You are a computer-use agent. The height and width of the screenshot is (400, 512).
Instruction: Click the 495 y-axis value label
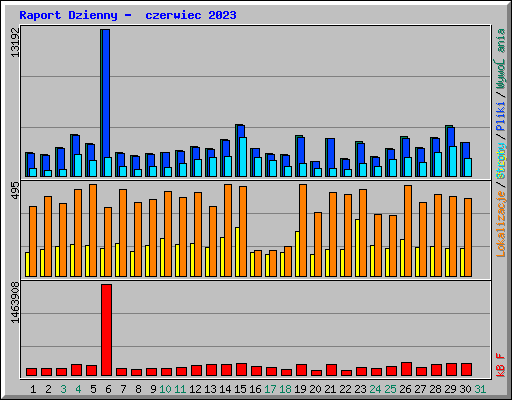pos(15,191)
